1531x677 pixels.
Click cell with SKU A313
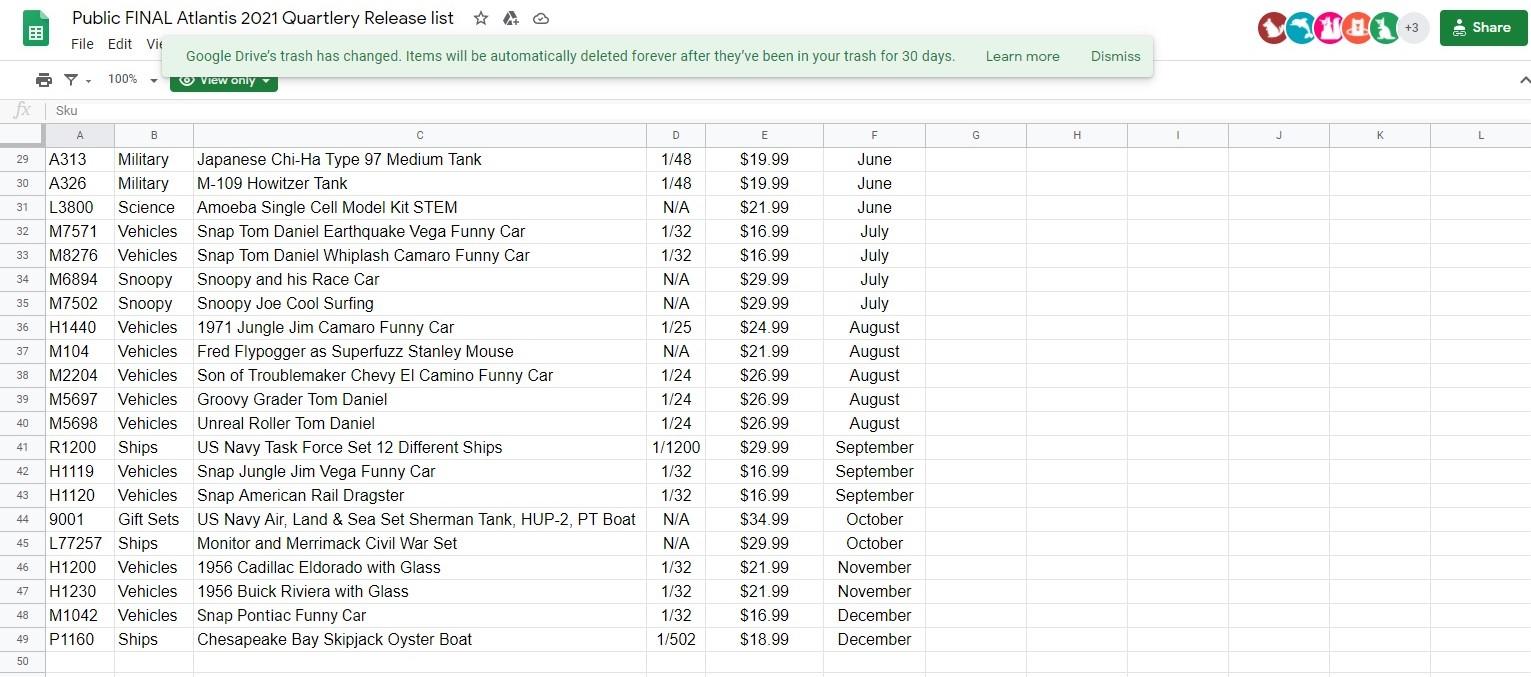(x=80, y=160)
